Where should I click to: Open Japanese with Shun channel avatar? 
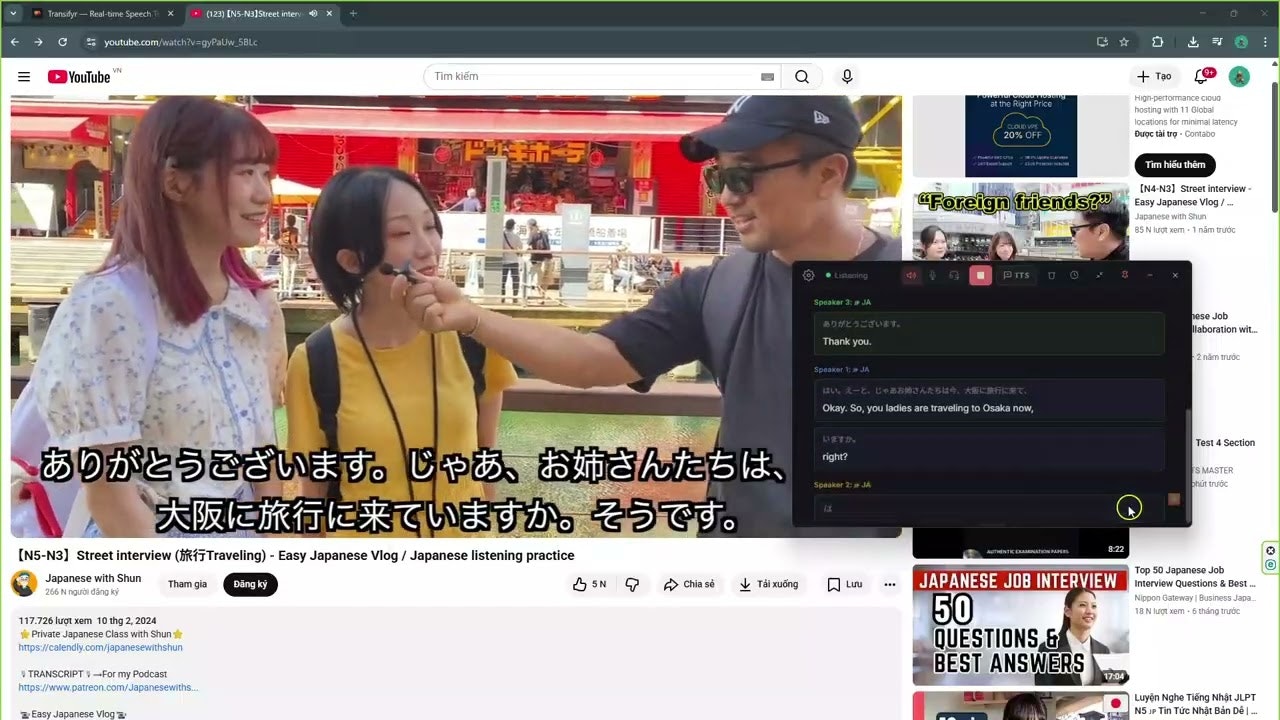coord(24,584)
